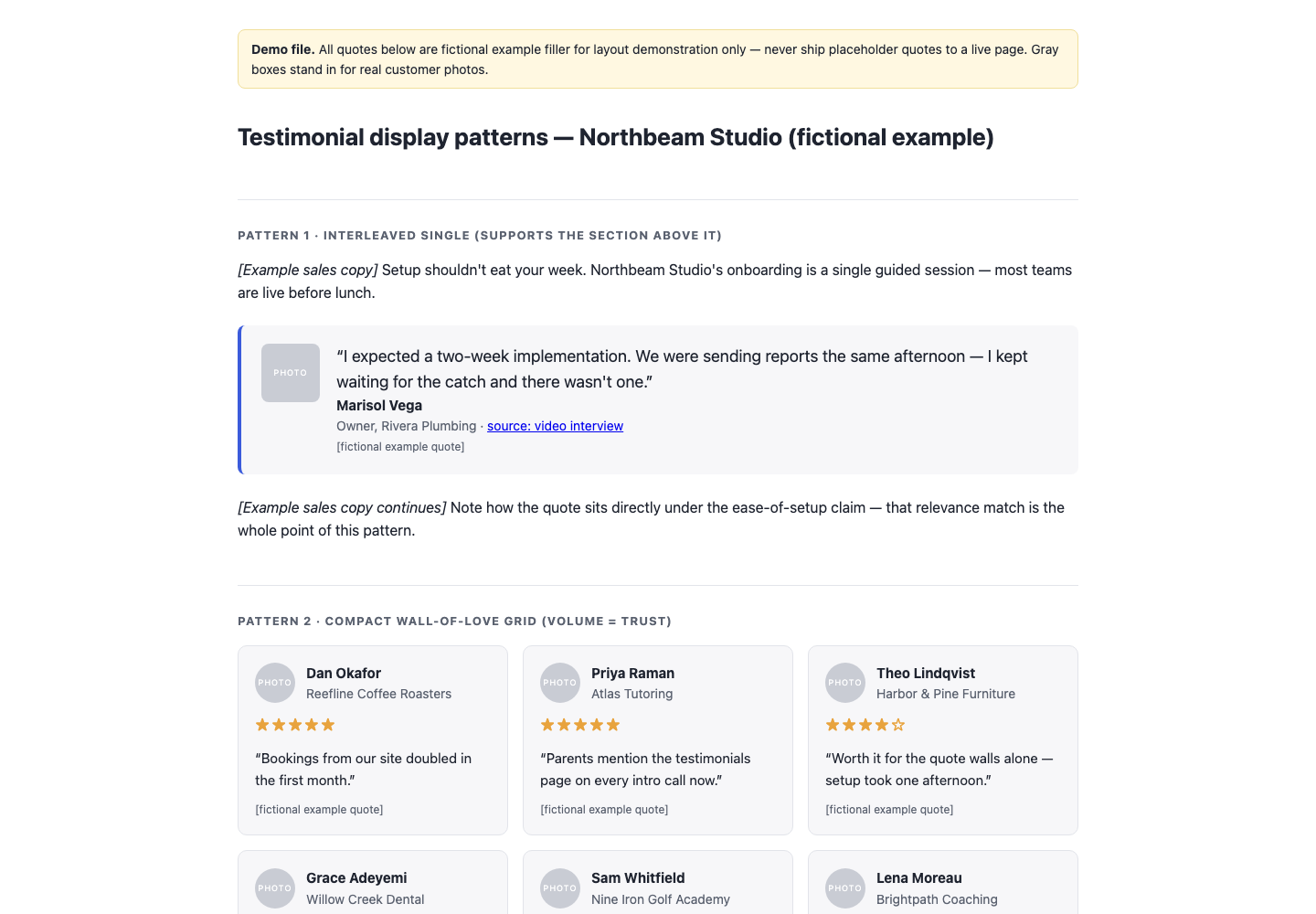Click the Atlas Tutoring company text
This screenshot has width=1316, height=914.
(x=632, y=695)
